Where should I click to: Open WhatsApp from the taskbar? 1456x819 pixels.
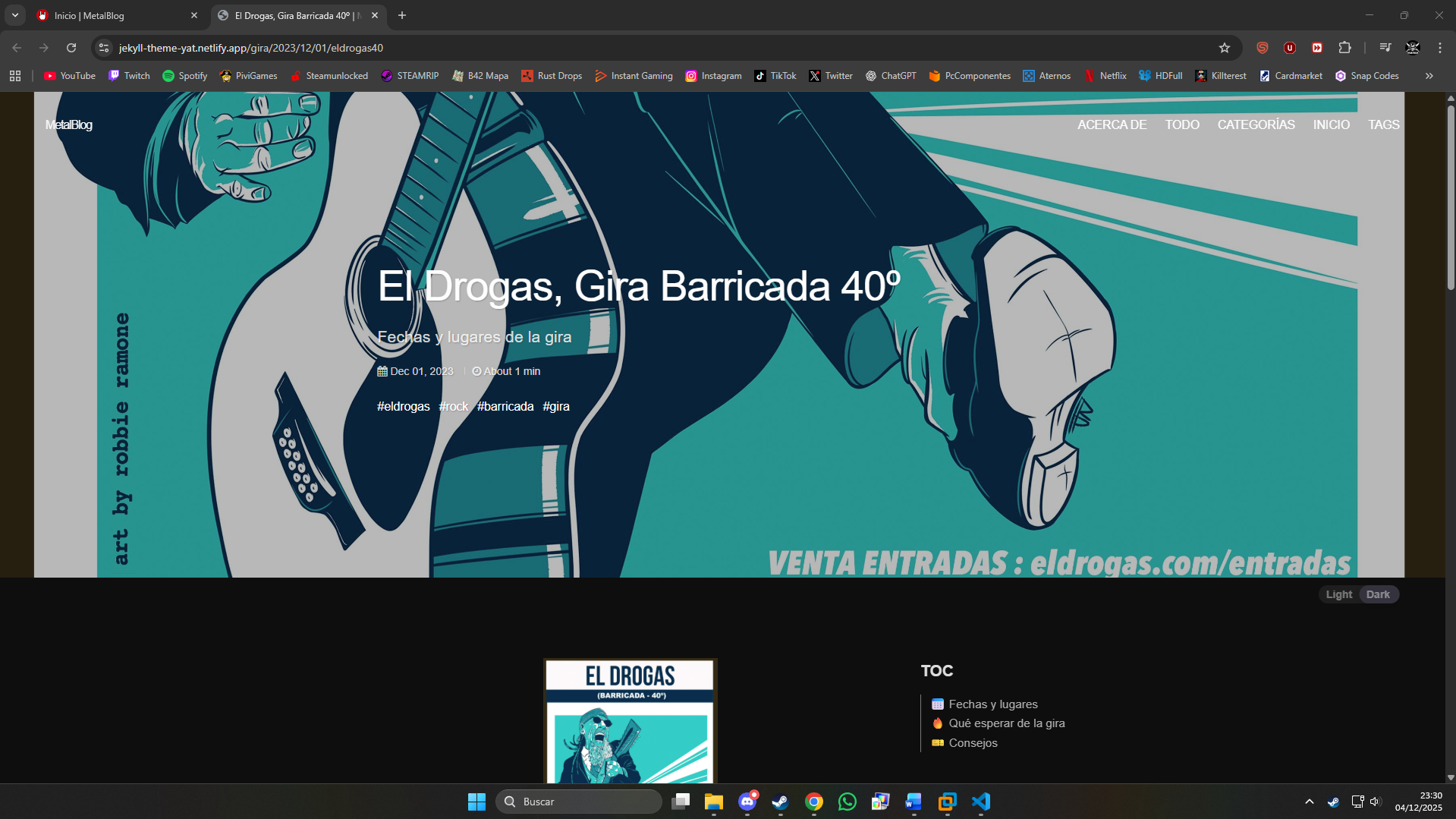(847, 802)
